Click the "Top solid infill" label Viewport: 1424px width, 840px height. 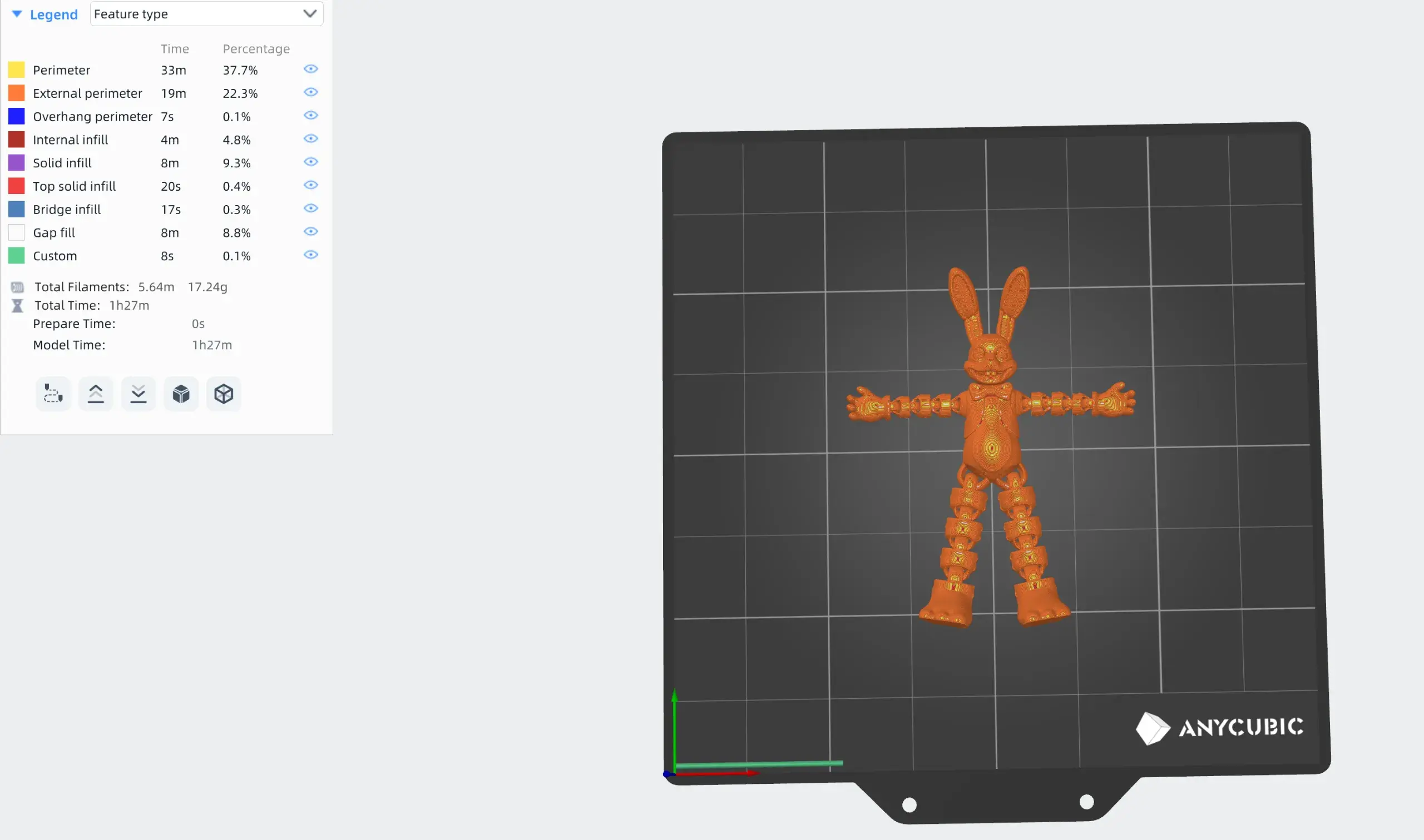[x=74, y=186]
